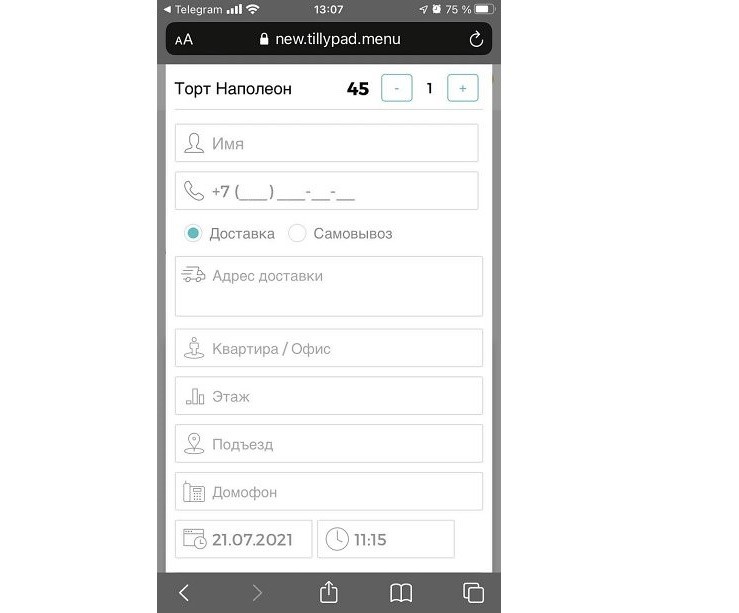Click into the Адрес доставки field
The image size is (739, 613).
329,286
